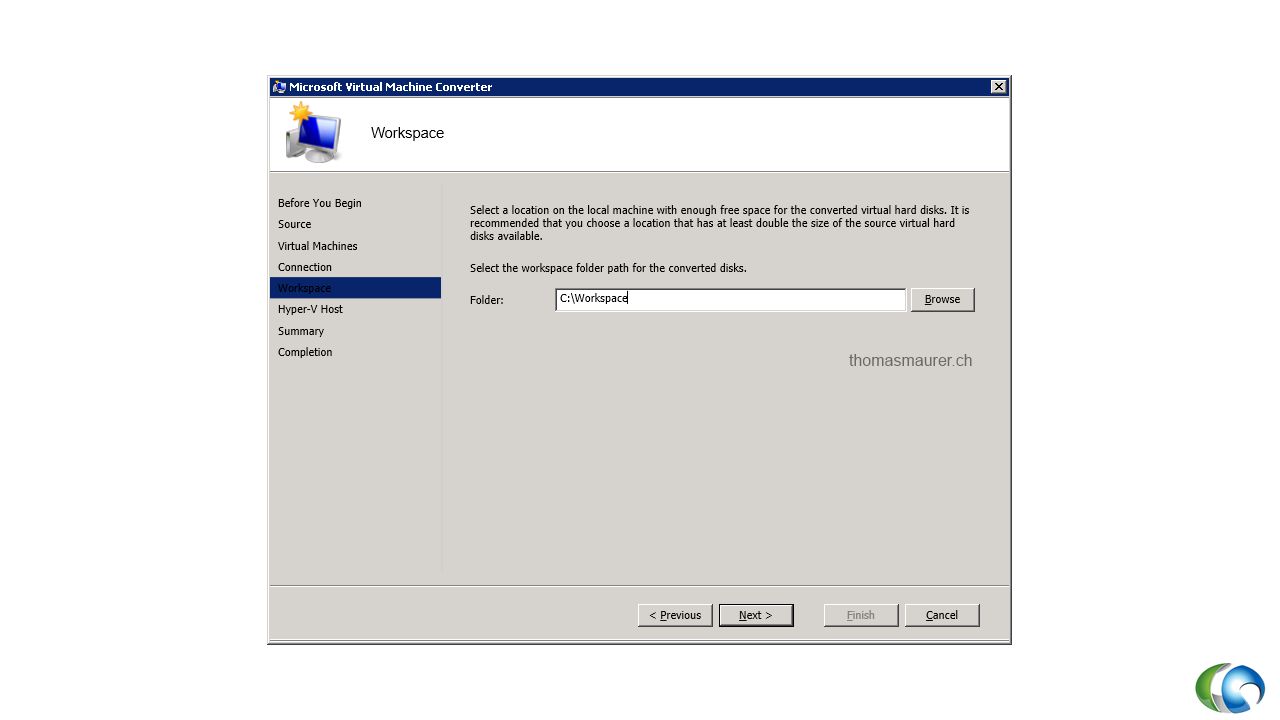Screen dimensions: 1280x720
Task: Open the Summary step
Action: point(301,331)
